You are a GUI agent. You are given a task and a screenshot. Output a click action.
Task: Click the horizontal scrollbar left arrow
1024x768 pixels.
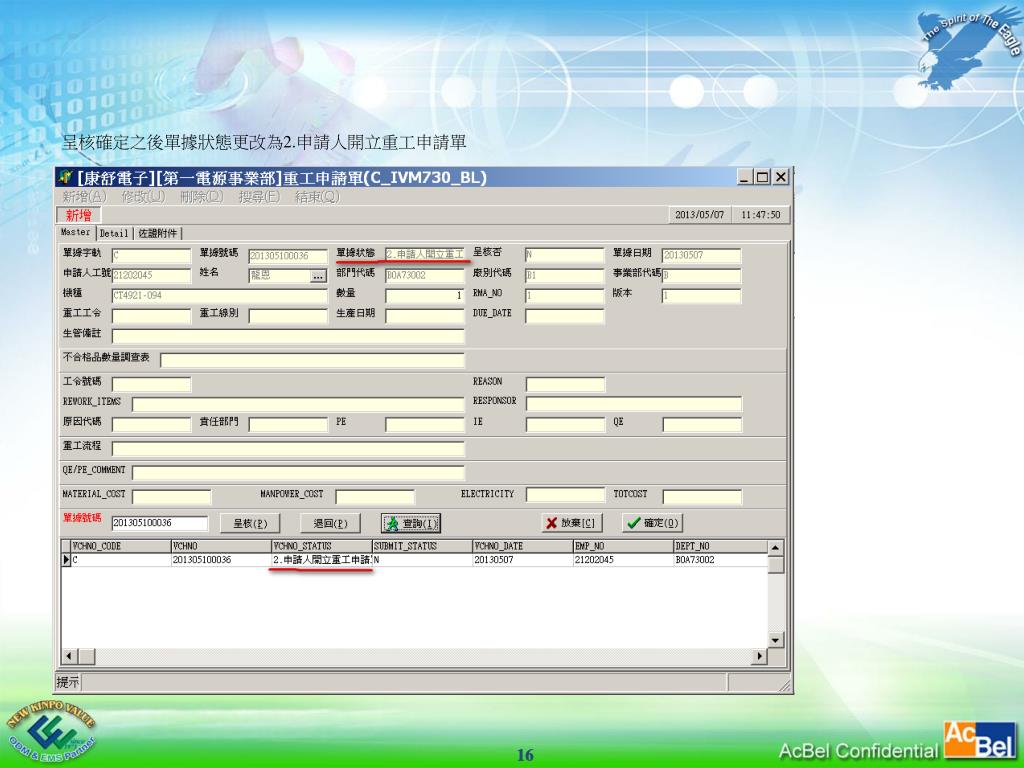click(69, 656)
